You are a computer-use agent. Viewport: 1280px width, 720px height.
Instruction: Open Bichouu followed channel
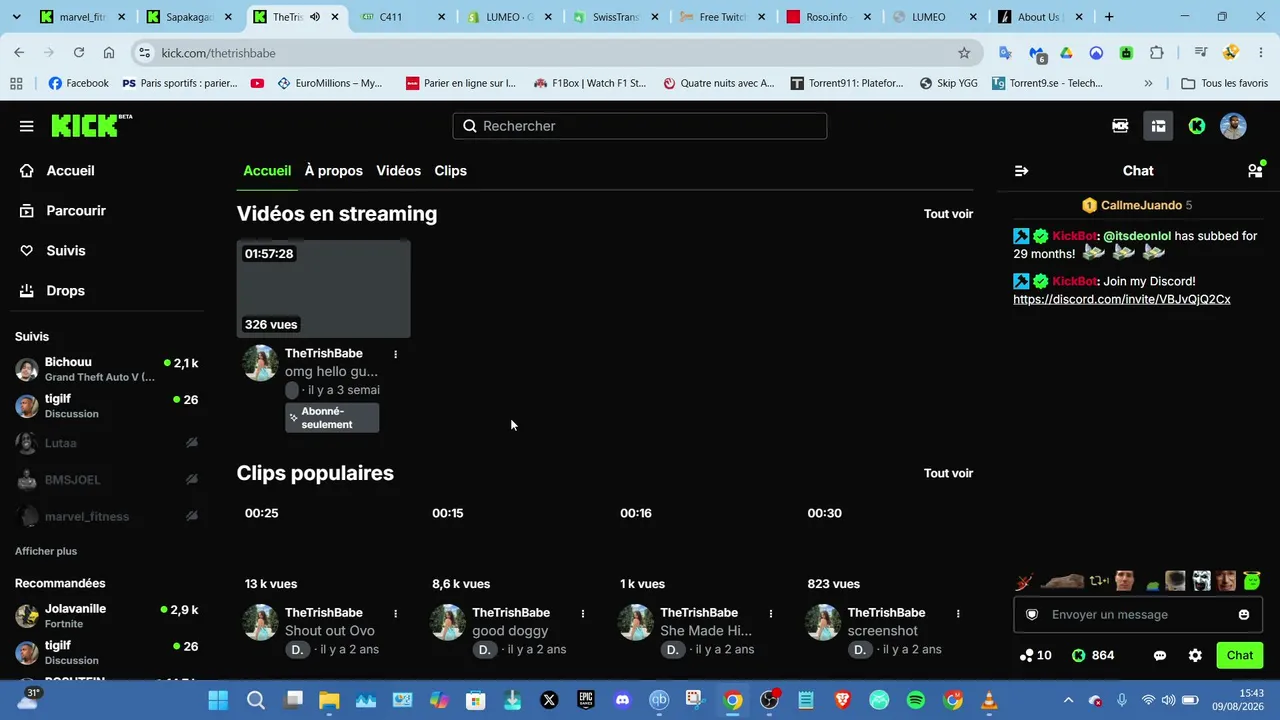(x=106, y=370)
